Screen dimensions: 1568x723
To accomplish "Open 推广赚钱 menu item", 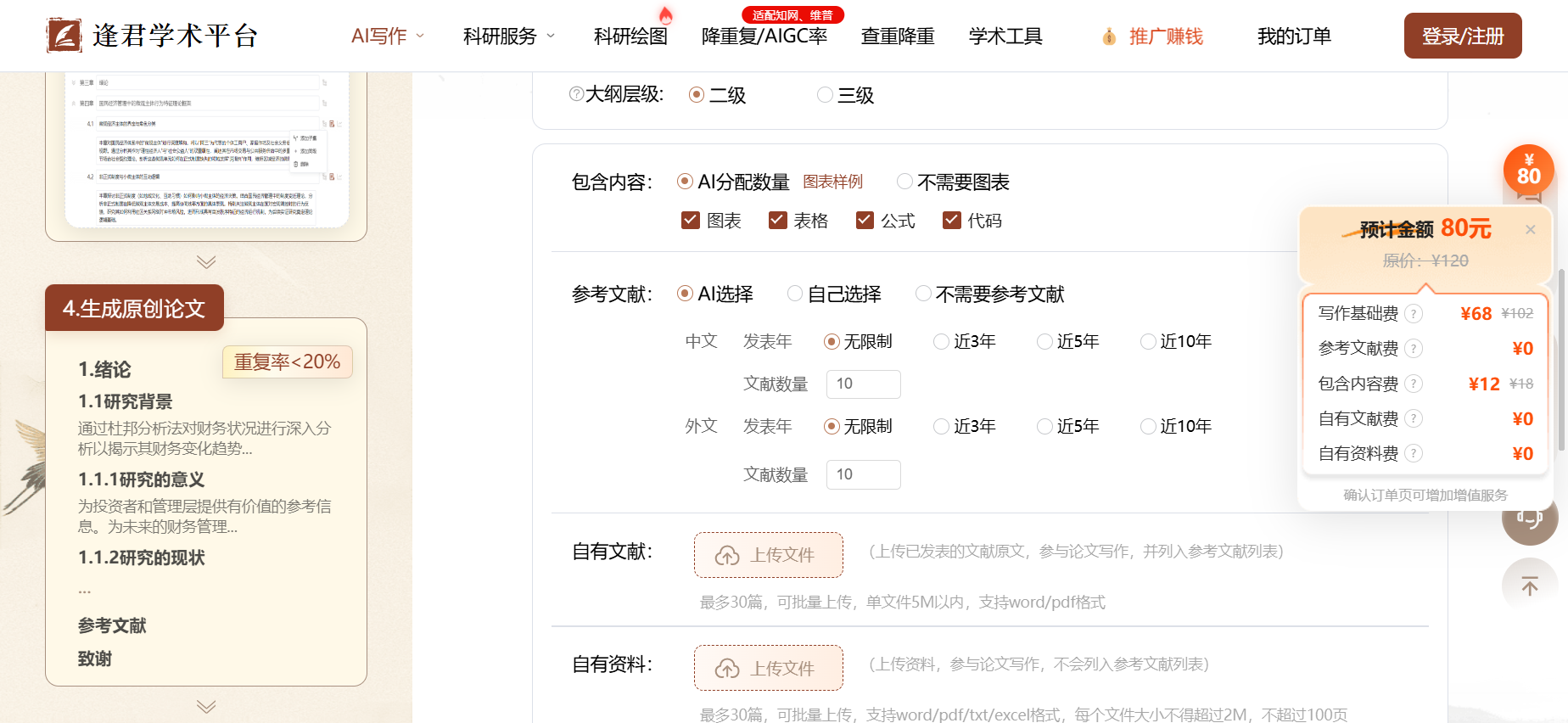I will 1166,36.
